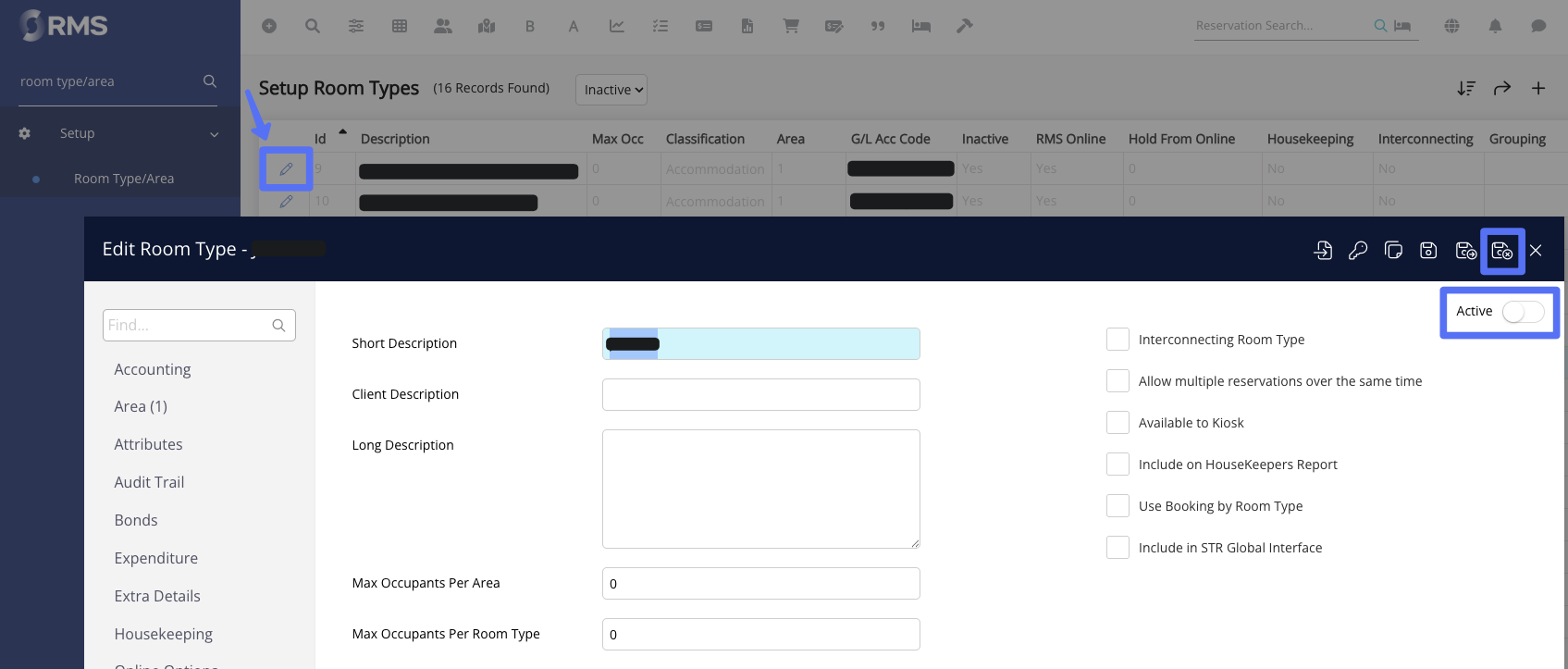The image size is (1568, 669).
Task: Click the pencil edit icon for row Id 9
Action: click(x=286, y=169)
